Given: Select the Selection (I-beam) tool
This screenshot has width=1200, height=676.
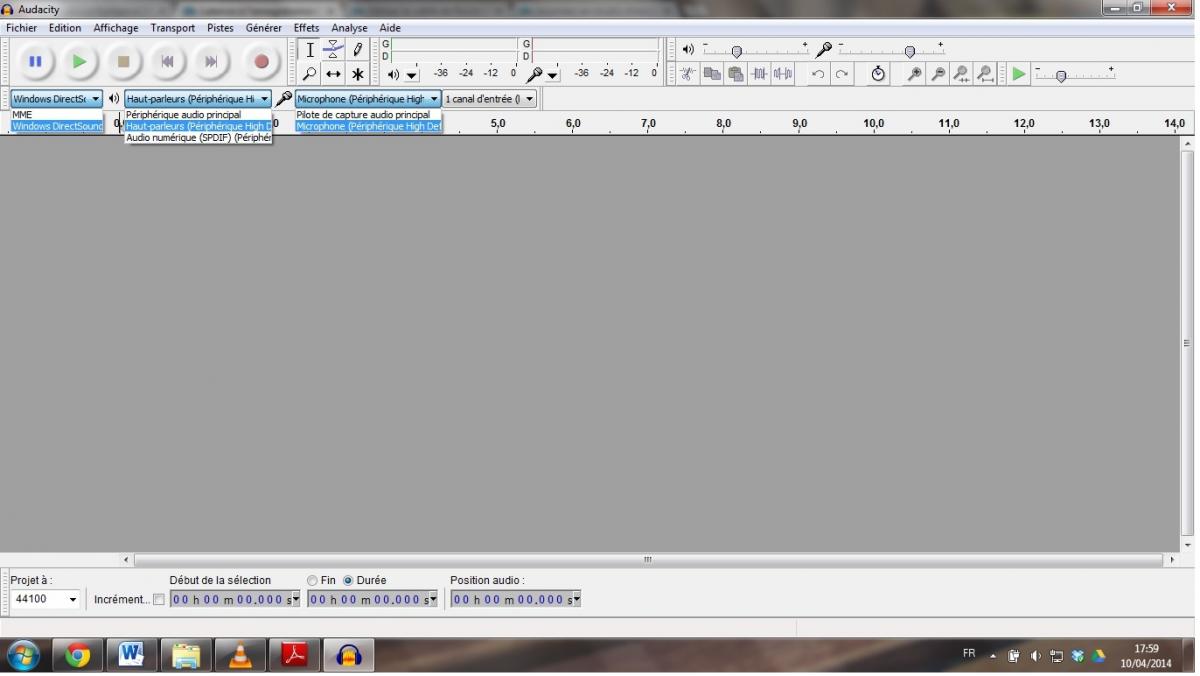Looking at the screenshot, I should coord(310,50).
